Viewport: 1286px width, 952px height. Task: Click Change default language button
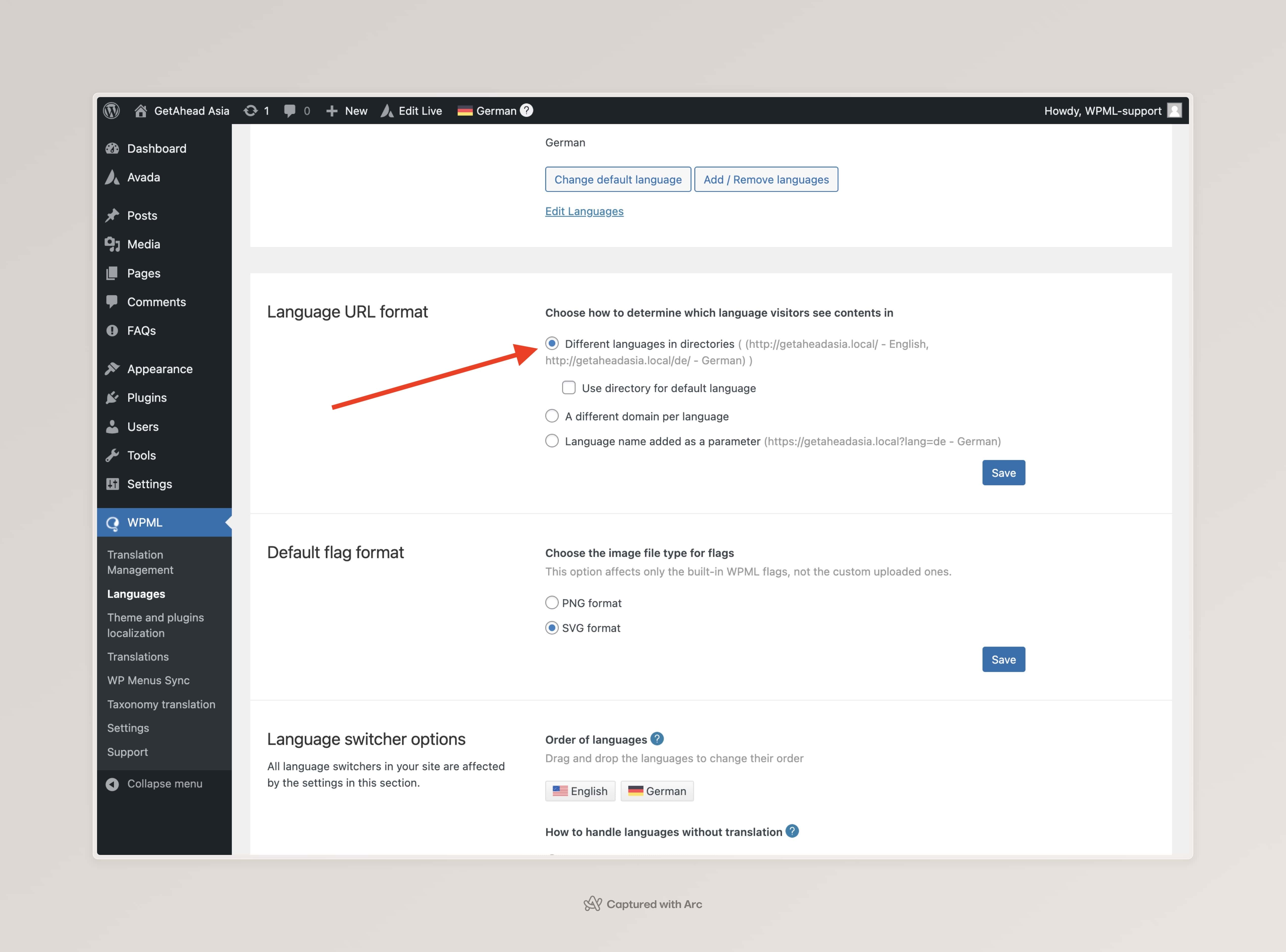(618, 179)
